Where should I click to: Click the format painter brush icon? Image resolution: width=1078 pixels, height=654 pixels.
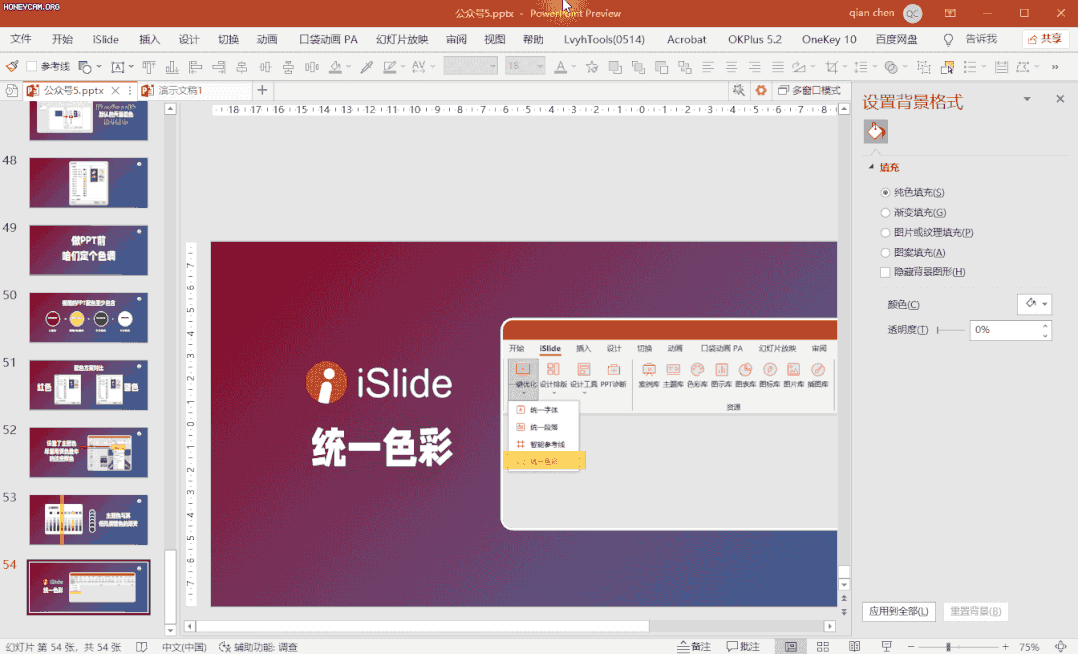point(12,66)
